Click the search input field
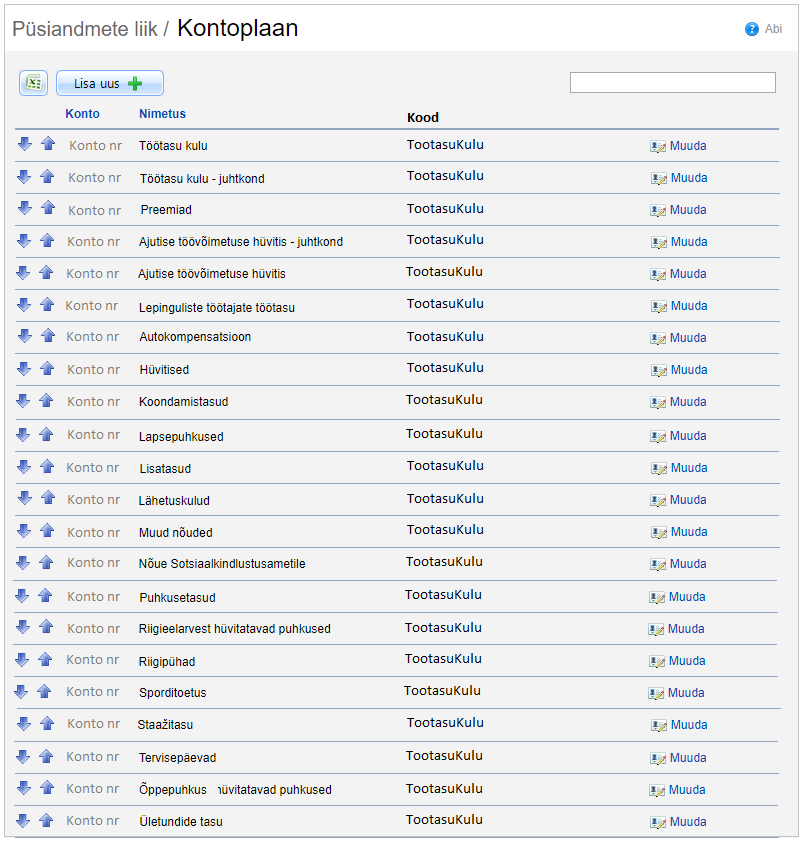 (672, 83)
